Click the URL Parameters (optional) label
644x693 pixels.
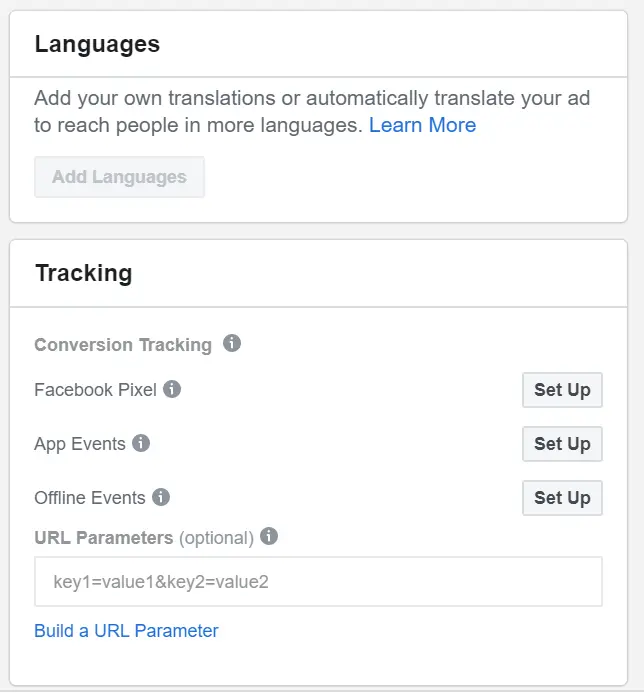point(143,538)
